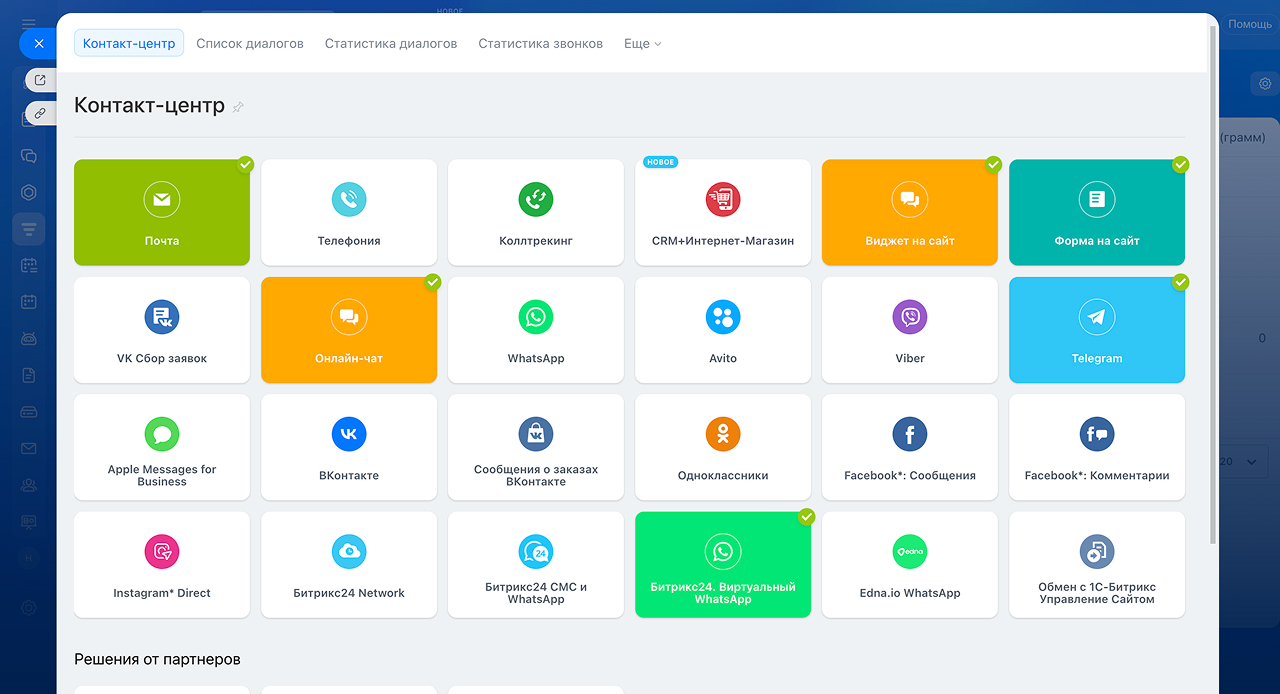Open the Форма на сайт tile
The width and height of the screenshot is (1280, 694).
(1097, 212)
